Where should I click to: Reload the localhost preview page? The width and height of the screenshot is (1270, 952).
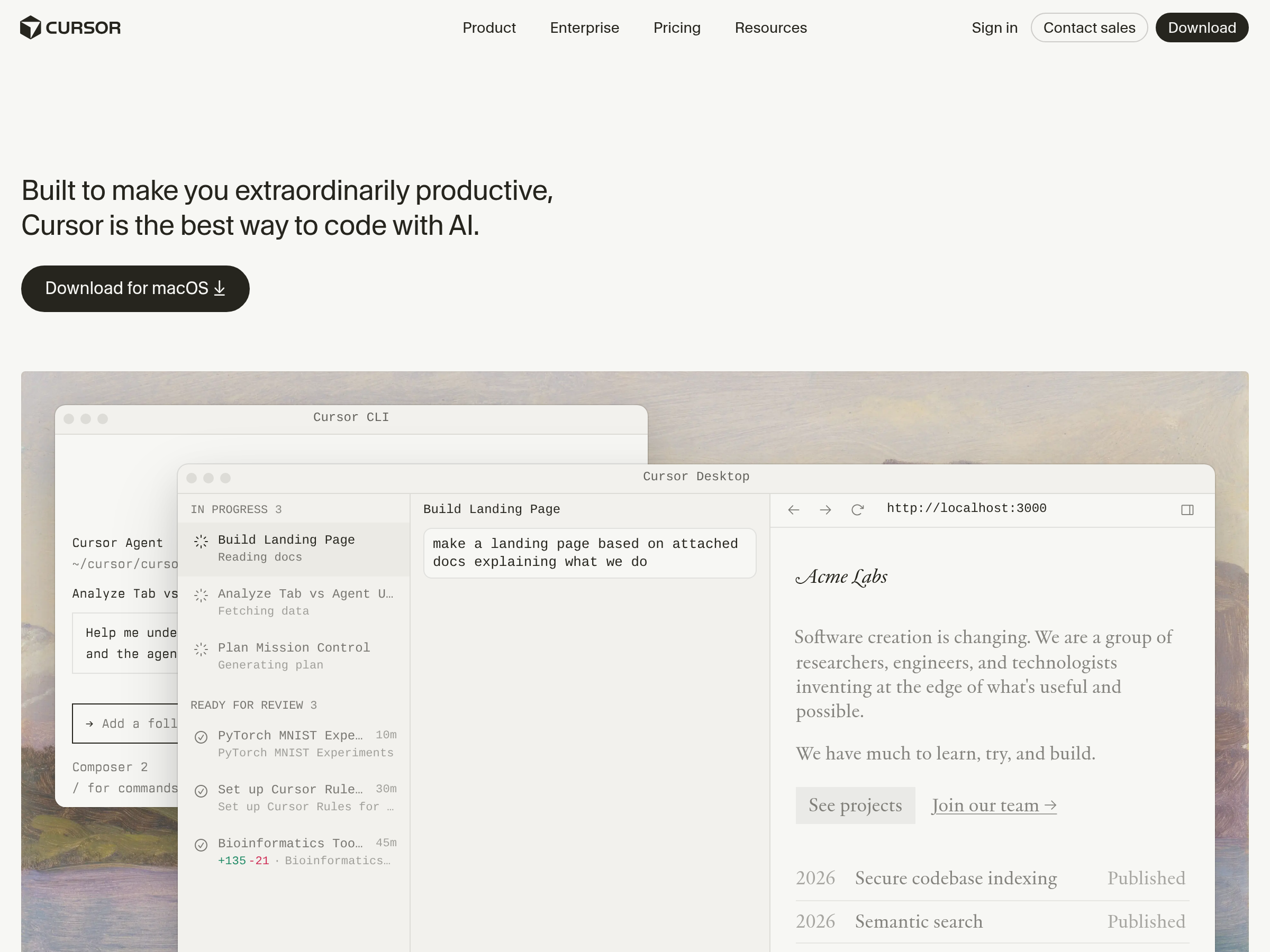[x=857, y=509]
